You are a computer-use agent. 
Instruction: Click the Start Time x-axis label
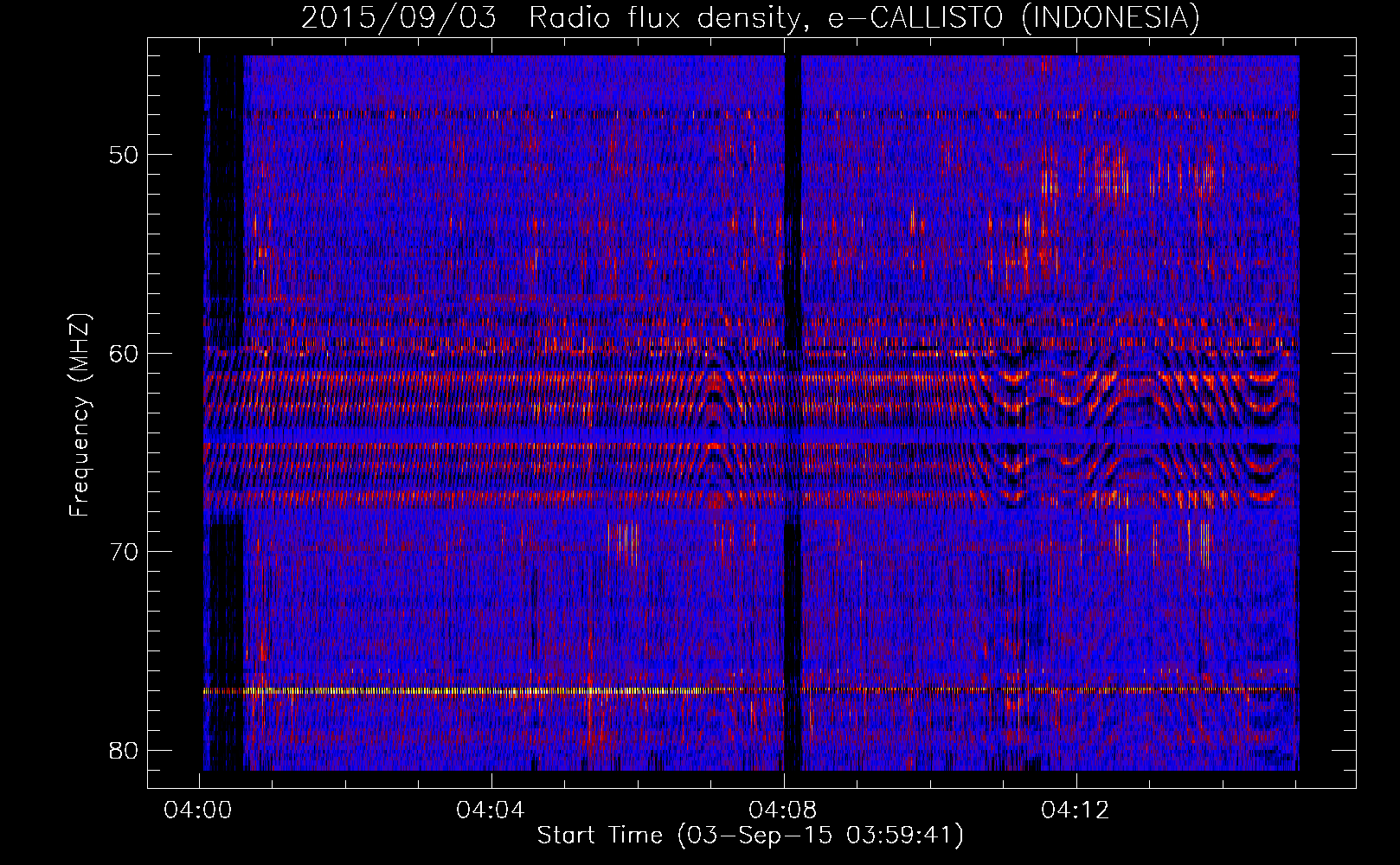[750, 836]
